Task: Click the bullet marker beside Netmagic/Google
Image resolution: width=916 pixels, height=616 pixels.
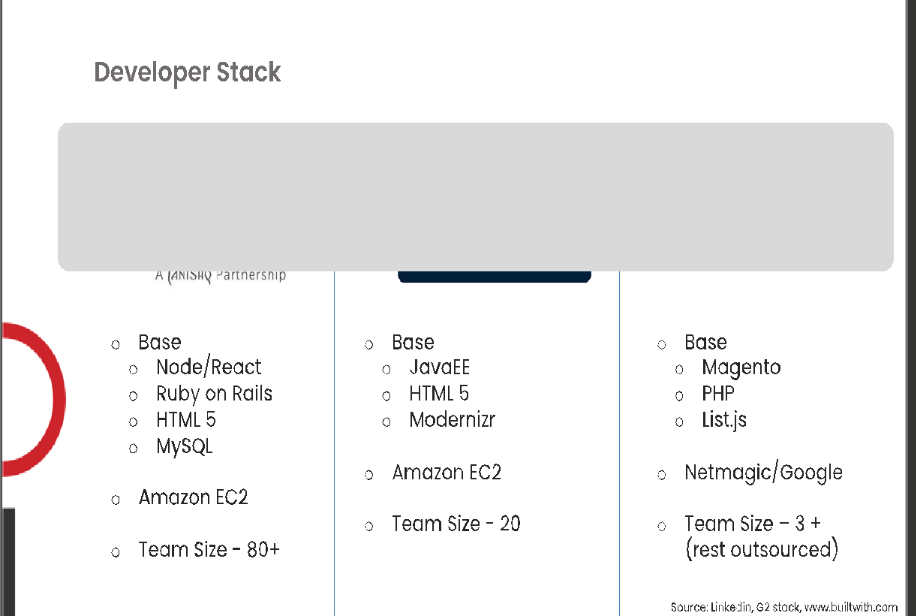Action: 661,475
